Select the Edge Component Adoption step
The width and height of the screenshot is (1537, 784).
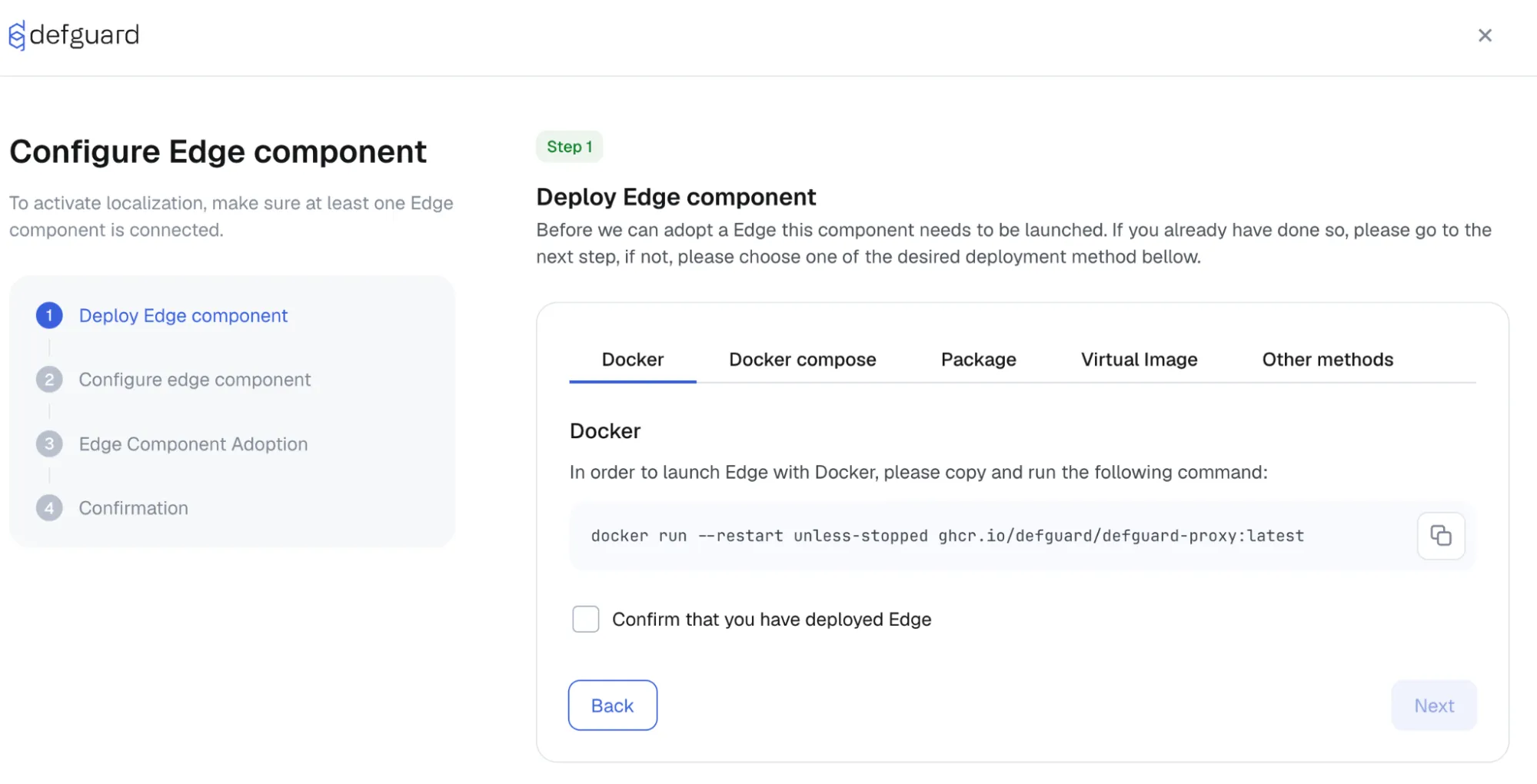193,443
